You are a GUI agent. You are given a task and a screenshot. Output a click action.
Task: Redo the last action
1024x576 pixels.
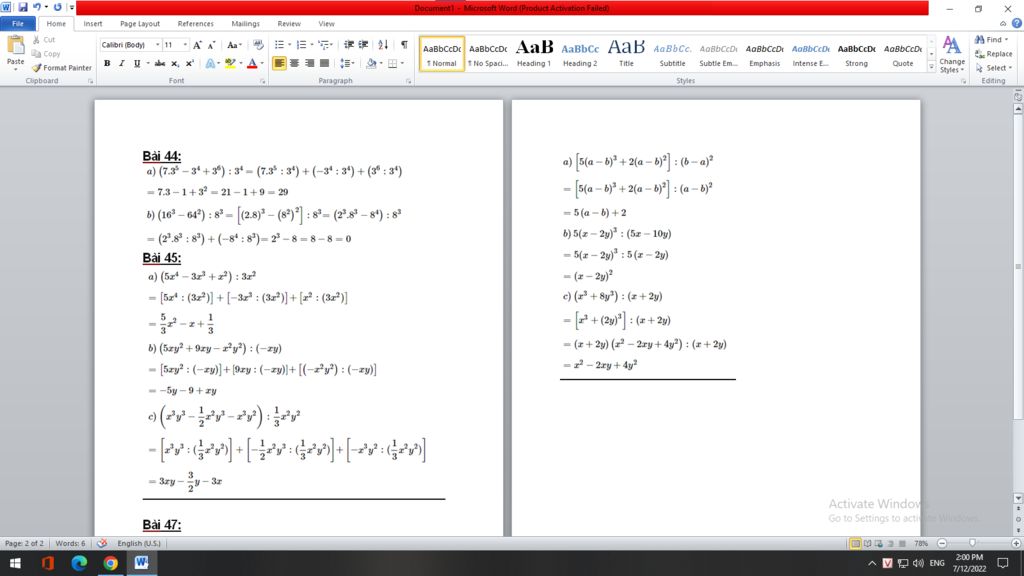pyautogui.click(x=57, y=7)
